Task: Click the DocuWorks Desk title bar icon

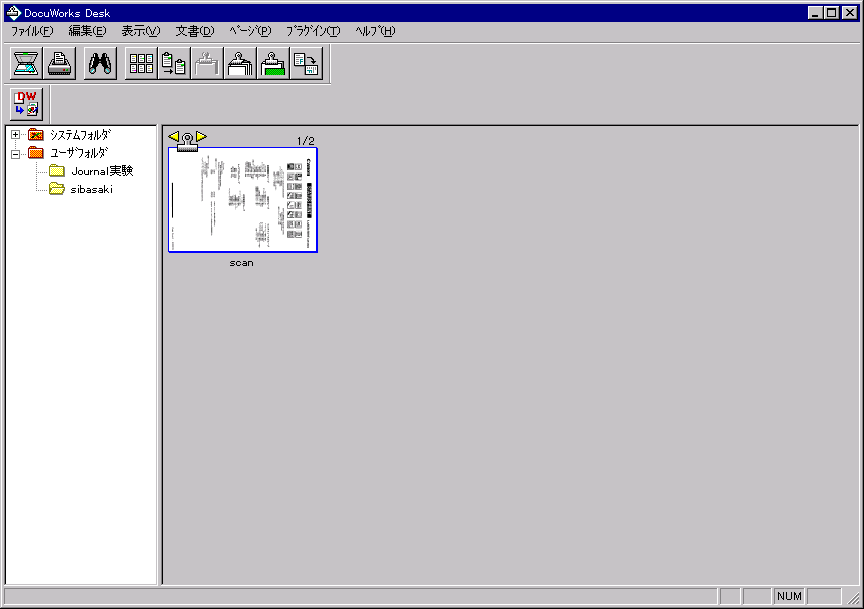Action: point(13,13)
